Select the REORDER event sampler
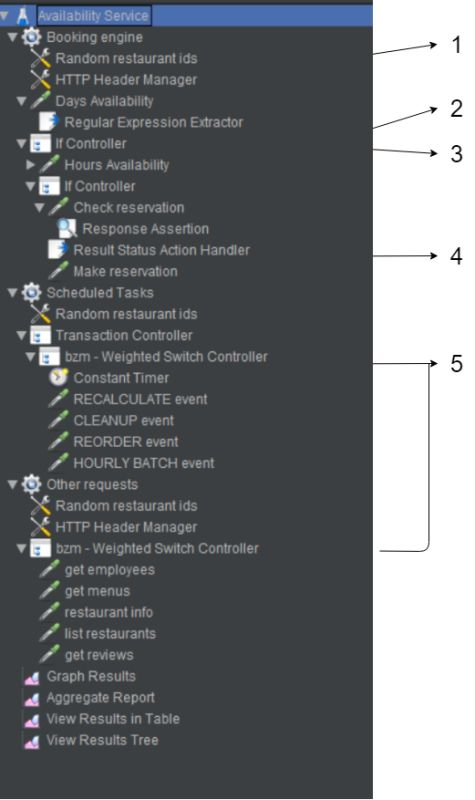The image size is (475, 800). point(126,442)
